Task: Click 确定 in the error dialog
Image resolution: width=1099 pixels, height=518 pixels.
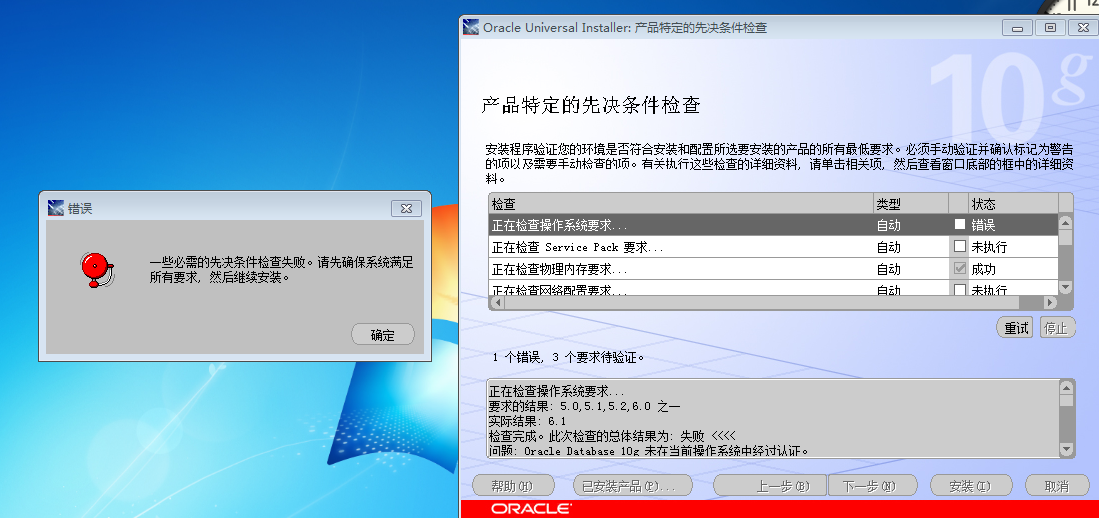Action: pos(383,334)
